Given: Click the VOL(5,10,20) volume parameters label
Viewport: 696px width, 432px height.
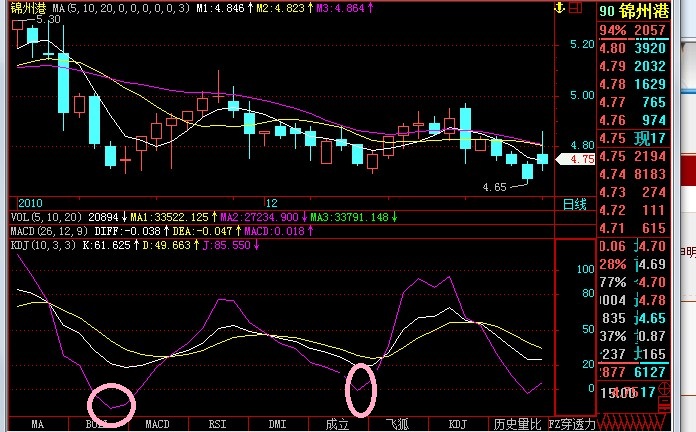Looking at the screenshot, I should (40, 216).
